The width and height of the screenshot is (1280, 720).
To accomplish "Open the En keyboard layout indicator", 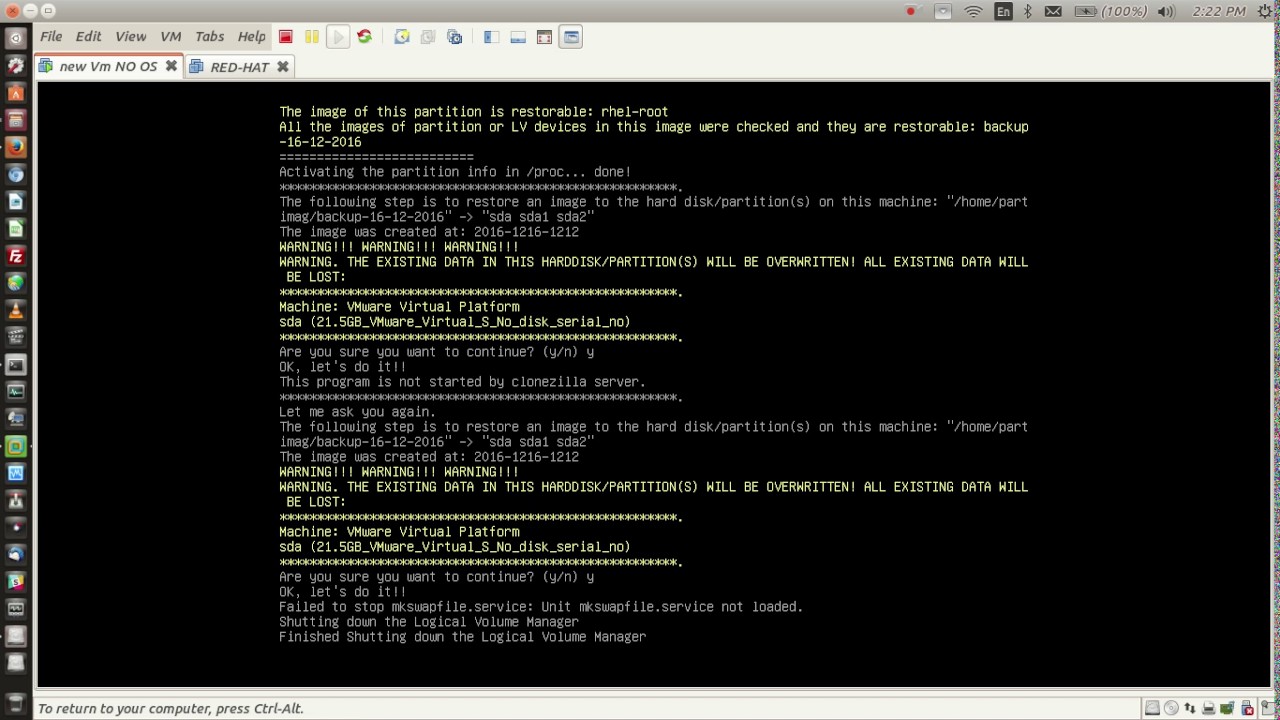I will coord(1003,11).
